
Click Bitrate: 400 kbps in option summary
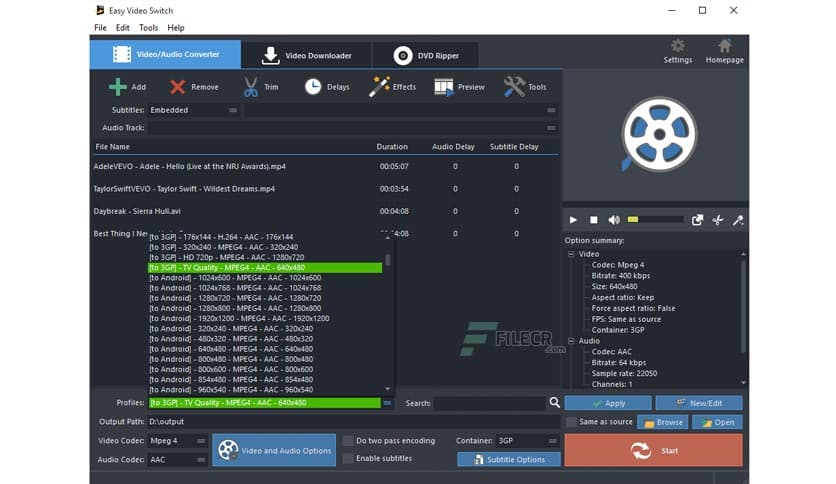[x=621, y=276]
